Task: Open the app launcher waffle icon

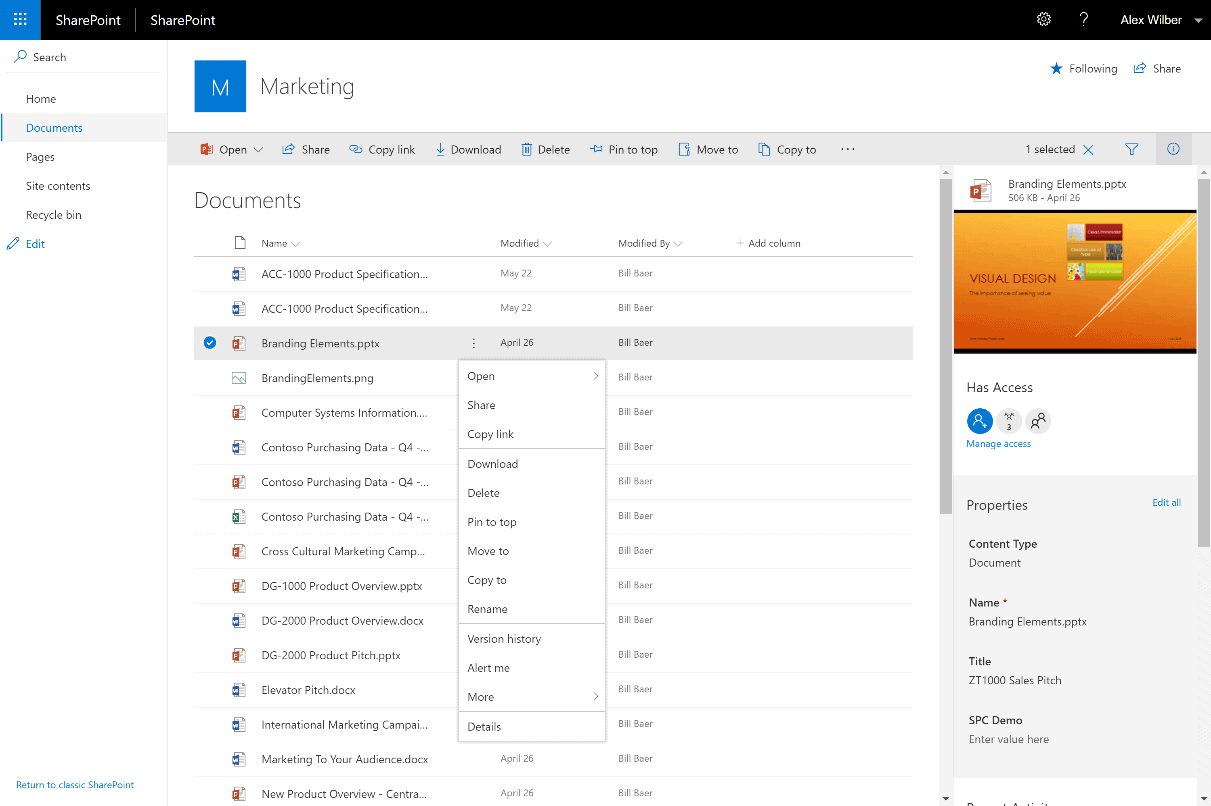Action: 20,20
